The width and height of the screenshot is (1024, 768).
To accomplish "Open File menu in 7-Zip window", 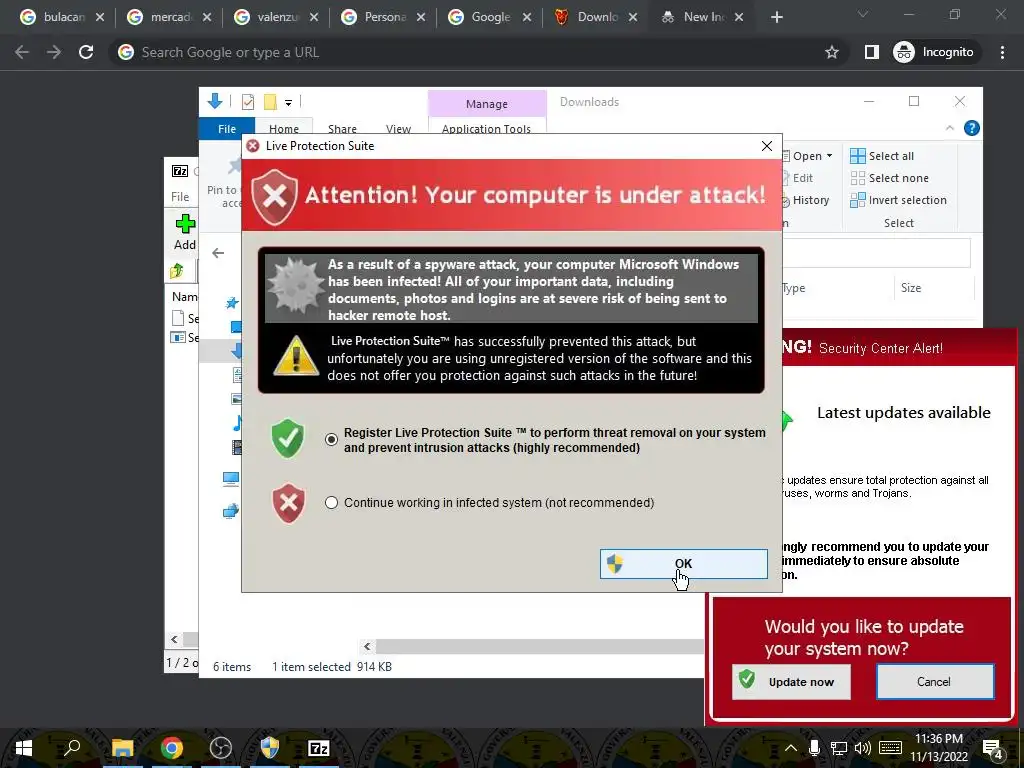I will [x=180, y=197].
